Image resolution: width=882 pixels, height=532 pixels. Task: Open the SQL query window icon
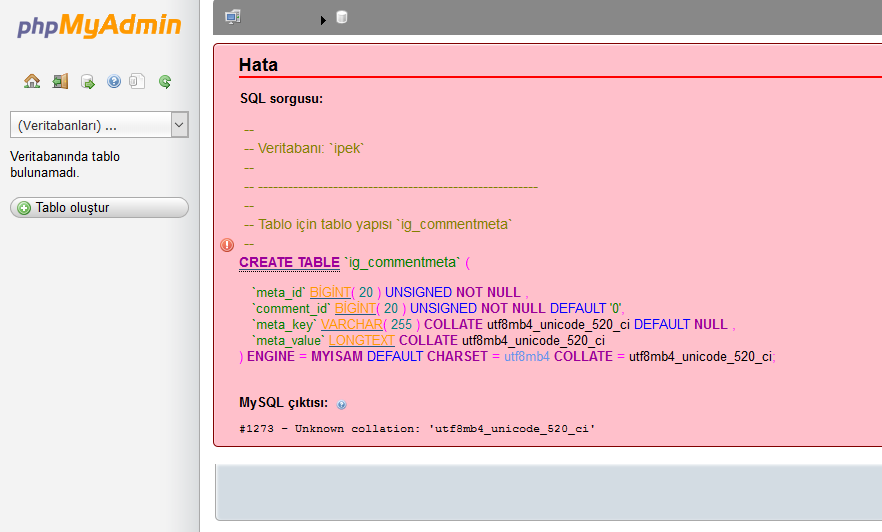88,82
